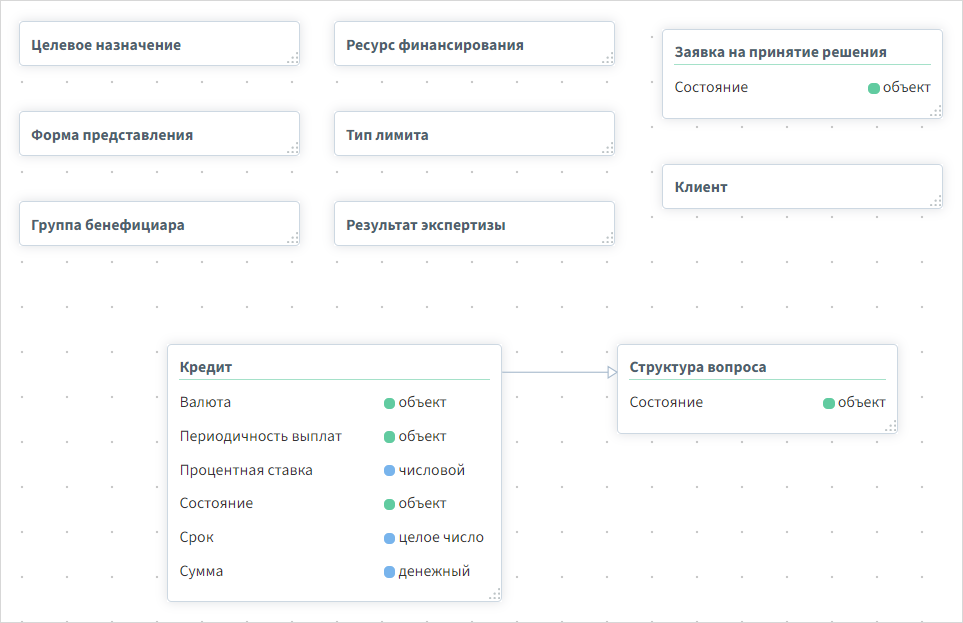Grab resize handle of Форма представления card

tap(293, 149)
